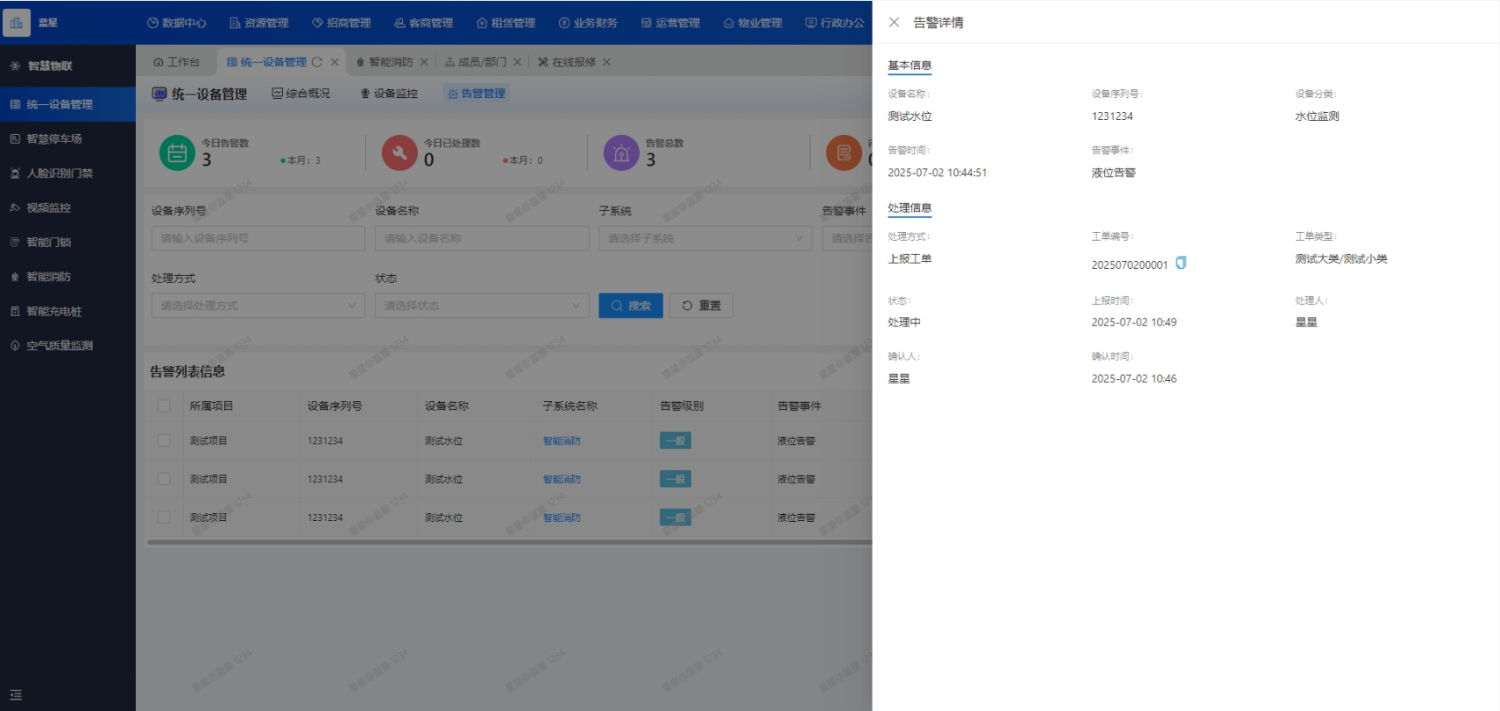
Task: Open the 资源管理 top menu
Action: (258, 23)
